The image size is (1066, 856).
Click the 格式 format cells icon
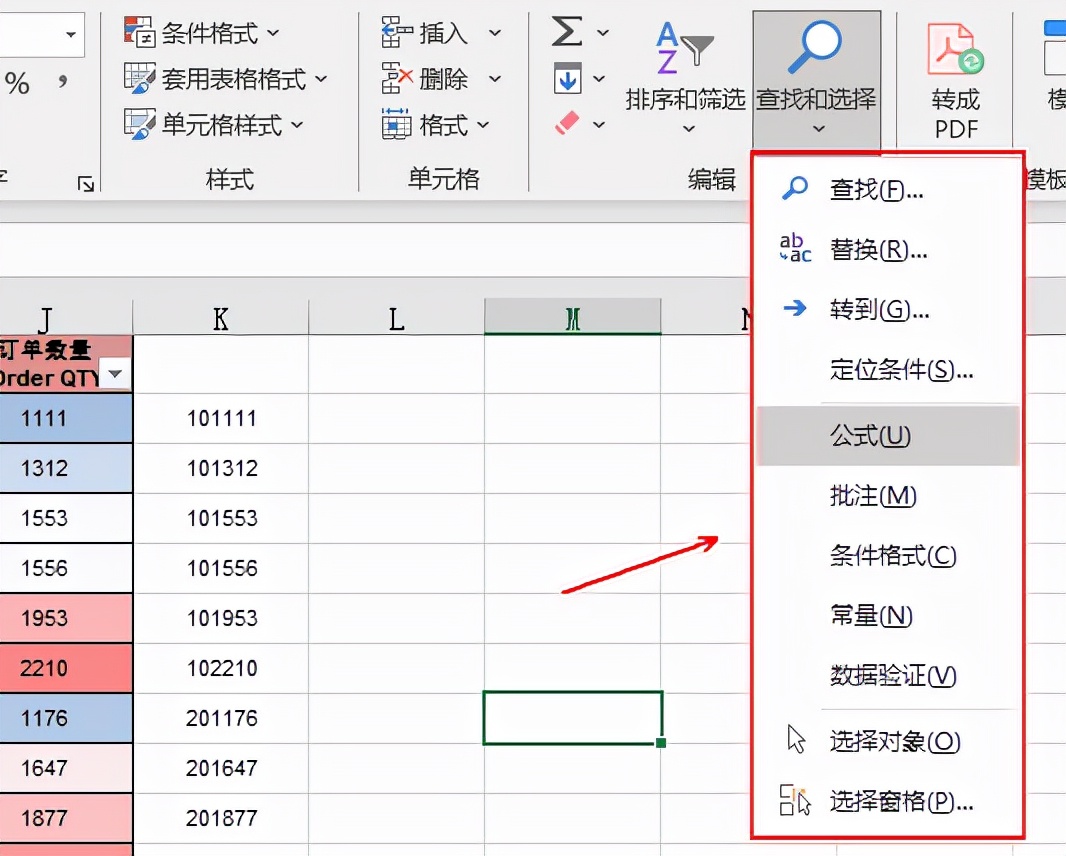pos(397,124)
